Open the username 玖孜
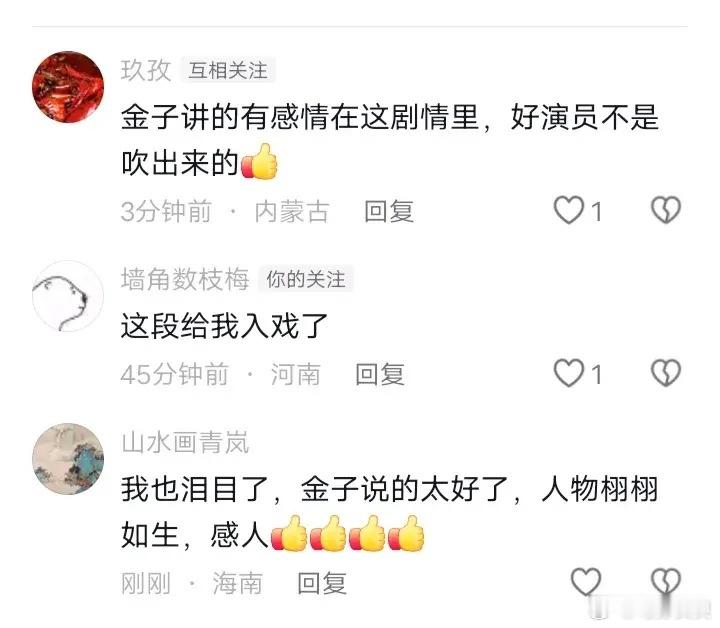 pos(146,70)
